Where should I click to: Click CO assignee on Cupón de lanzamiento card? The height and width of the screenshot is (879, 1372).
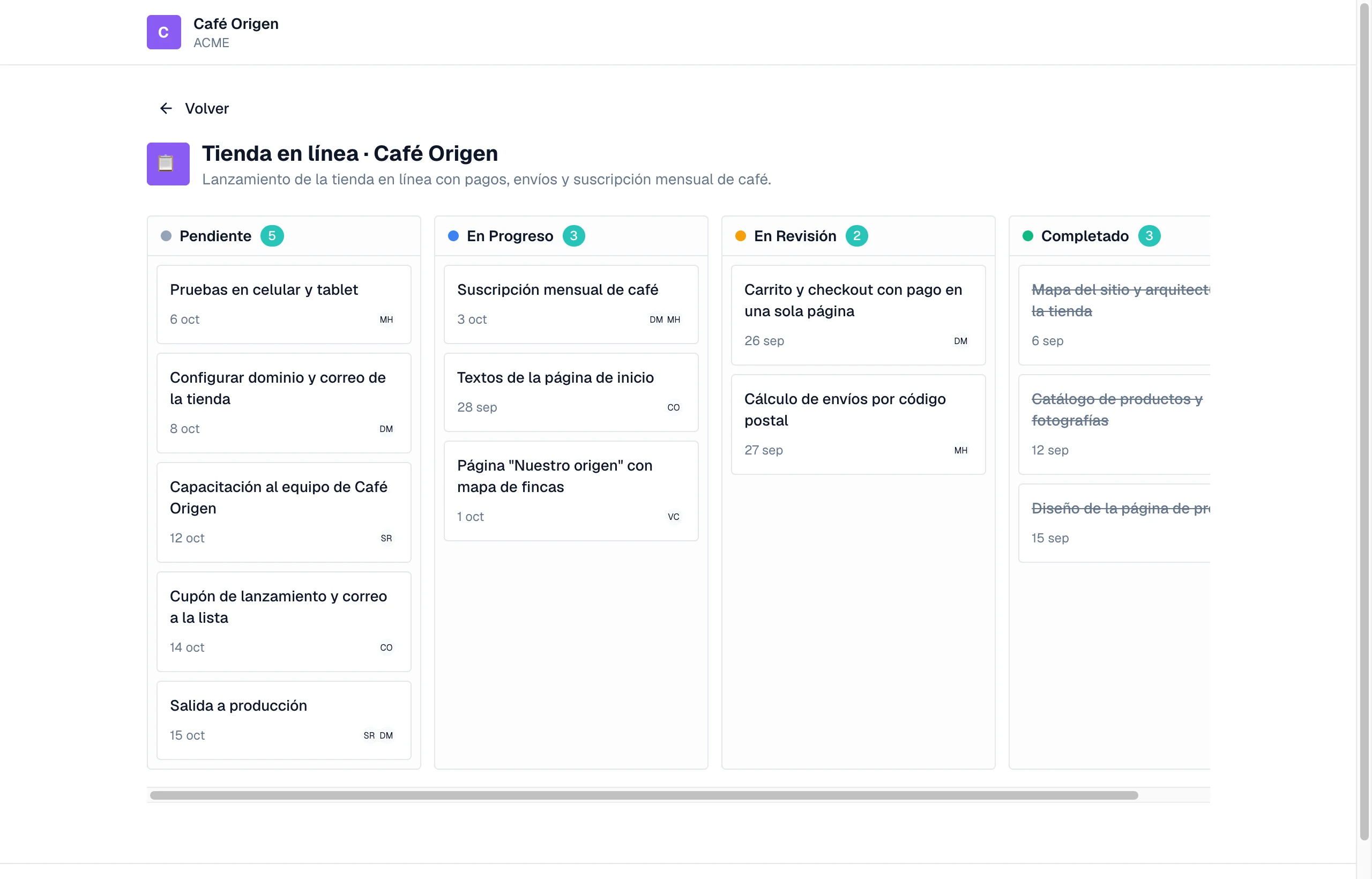(x=386, y=647)
